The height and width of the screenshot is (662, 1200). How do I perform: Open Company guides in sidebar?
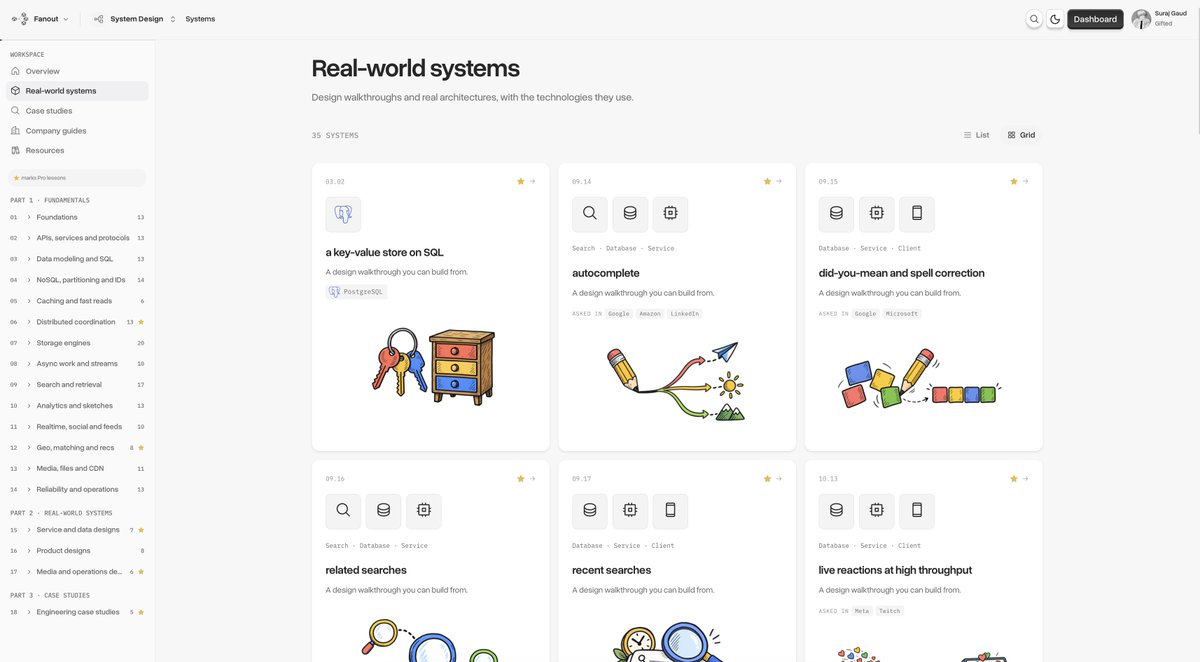coord(77,130)
